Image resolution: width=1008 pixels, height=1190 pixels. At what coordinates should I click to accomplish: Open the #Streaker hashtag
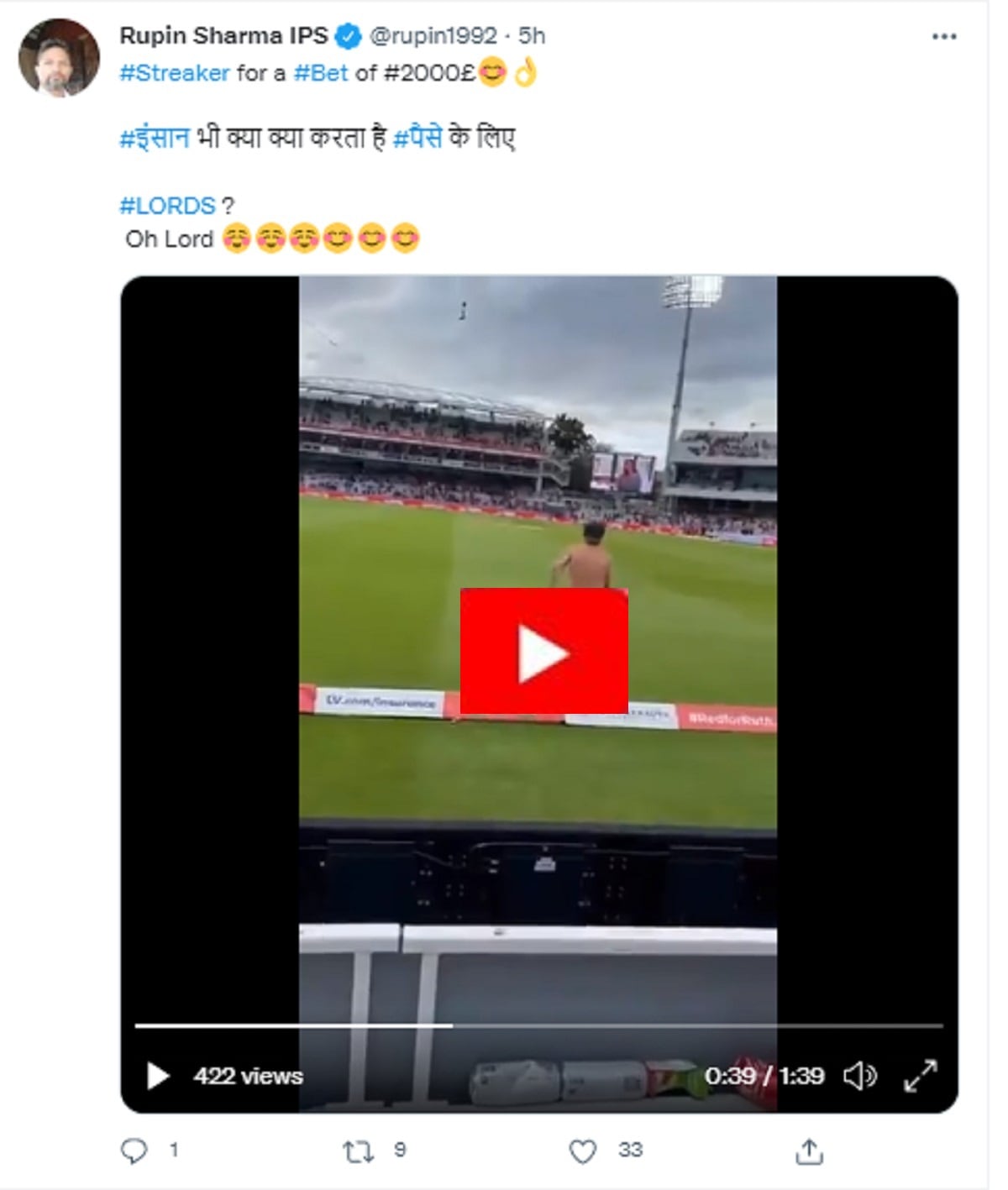click(175, 73)
